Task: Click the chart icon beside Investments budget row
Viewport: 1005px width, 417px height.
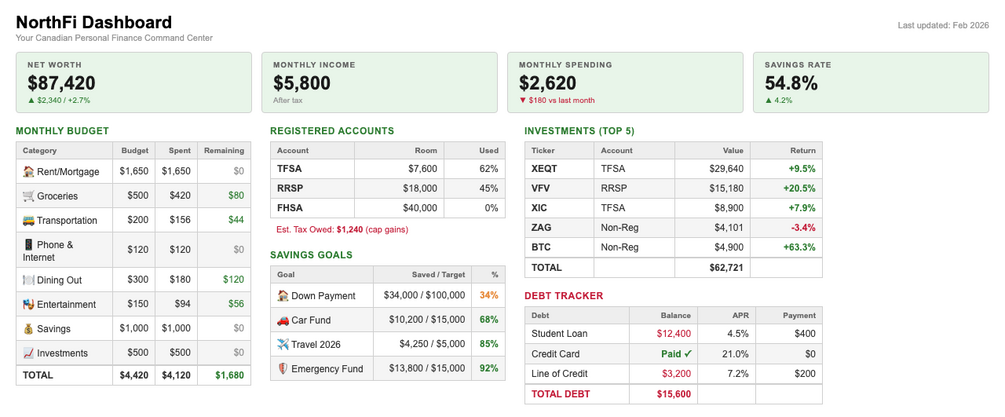Action: click(x=28, y=353)
